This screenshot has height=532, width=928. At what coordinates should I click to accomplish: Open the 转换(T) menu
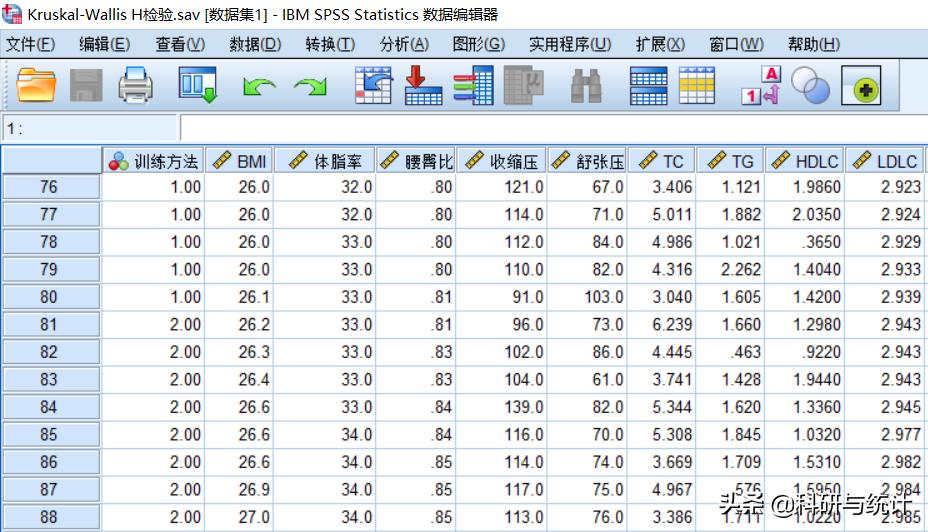pos(330,44)
